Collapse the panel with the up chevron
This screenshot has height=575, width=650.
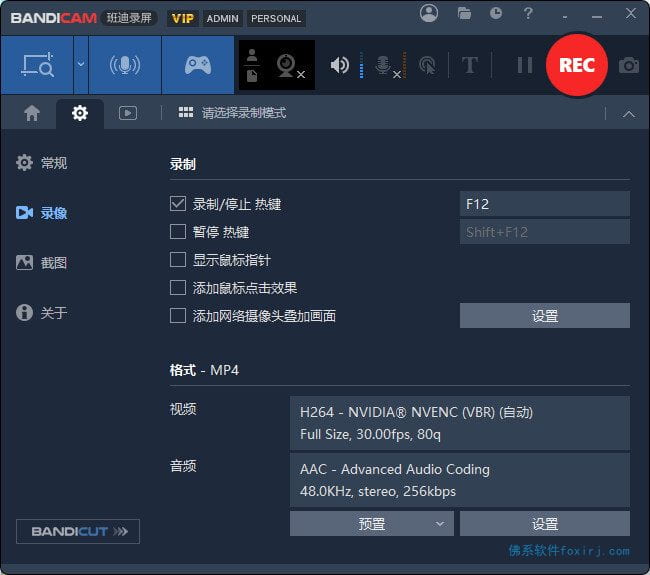[x=629, y=114]
